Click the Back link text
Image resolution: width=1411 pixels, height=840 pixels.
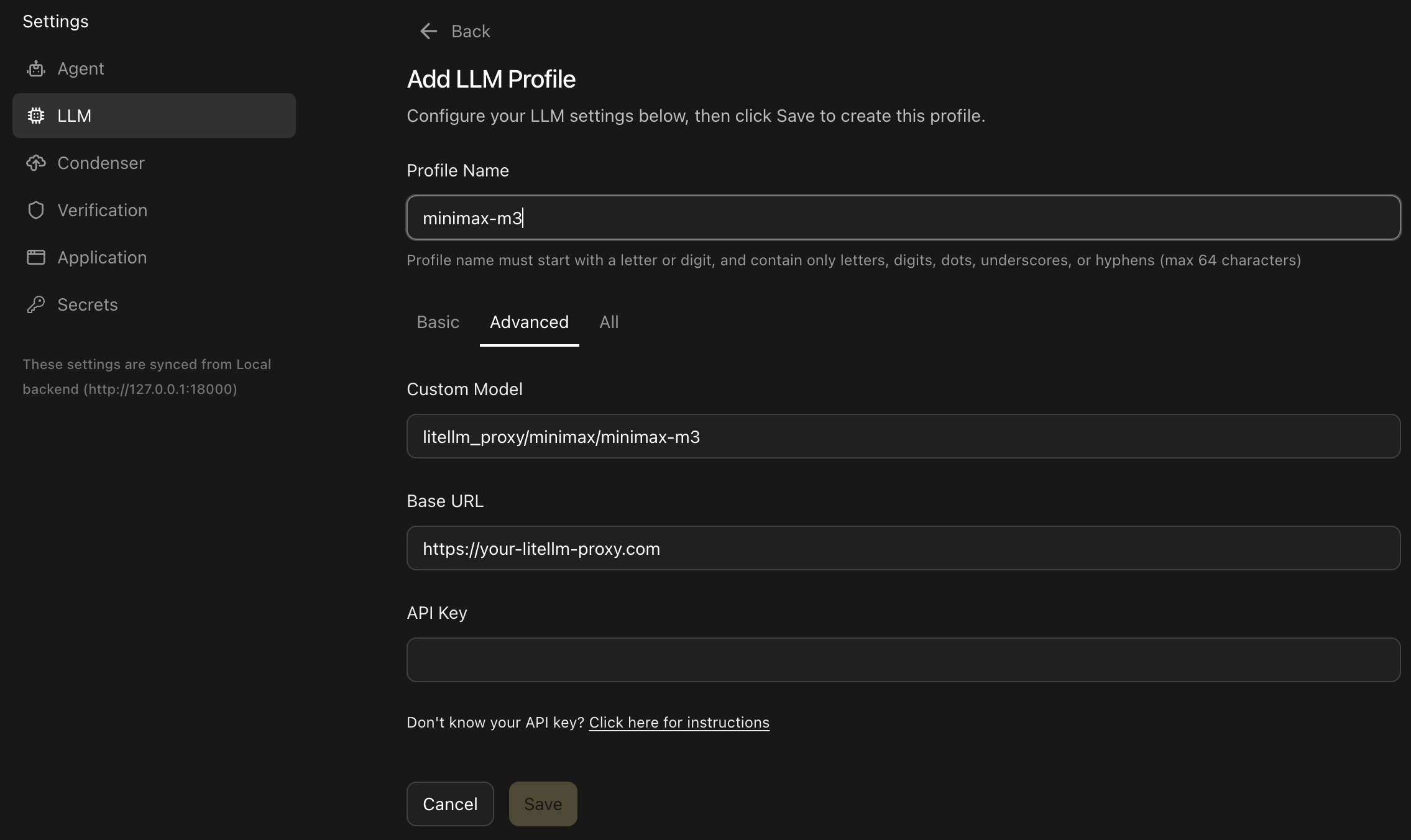pos(471,31)
